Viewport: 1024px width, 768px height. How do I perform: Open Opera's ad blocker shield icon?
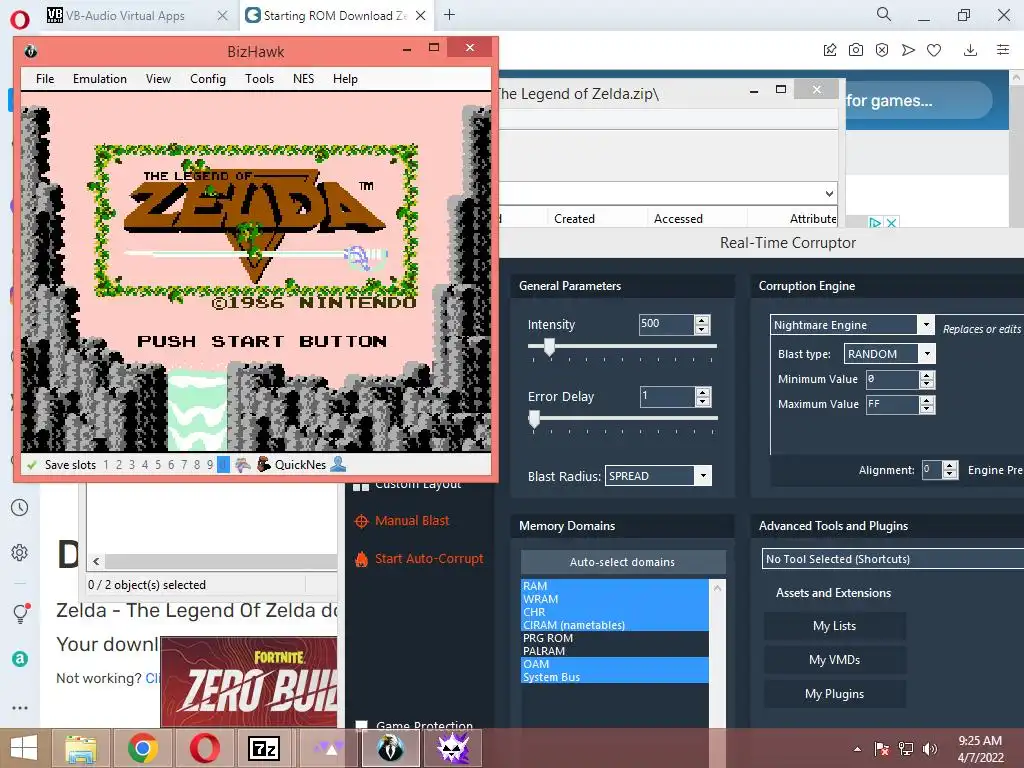click(882, 50)
